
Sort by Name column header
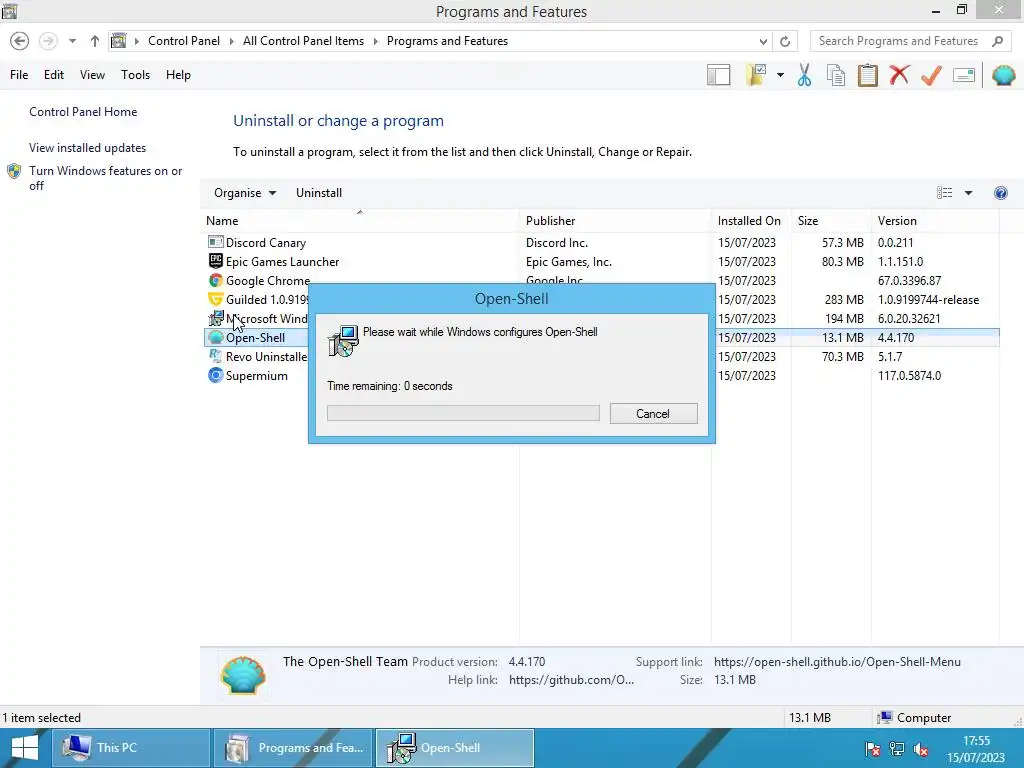361,221
